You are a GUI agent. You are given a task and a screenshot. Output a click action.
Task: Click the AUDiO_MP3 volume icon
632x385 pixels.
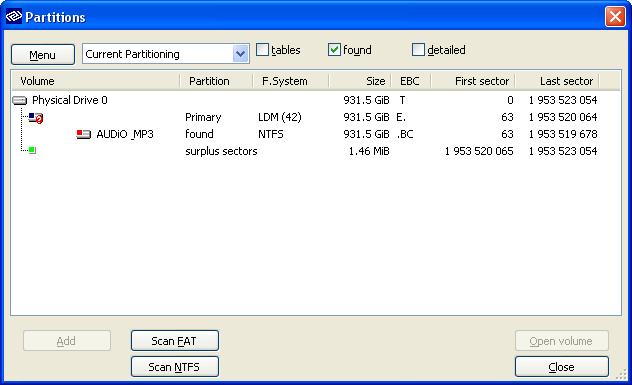click(x=83, y=134)
